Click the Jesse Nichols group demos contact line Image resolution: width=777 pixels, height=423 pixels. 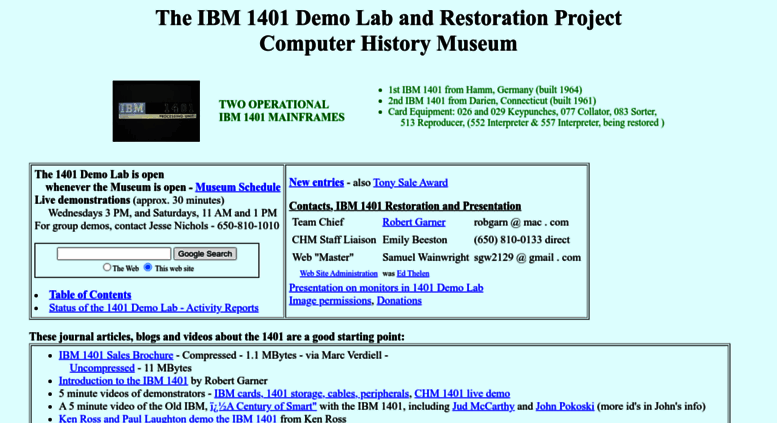(x=157, y=226)
